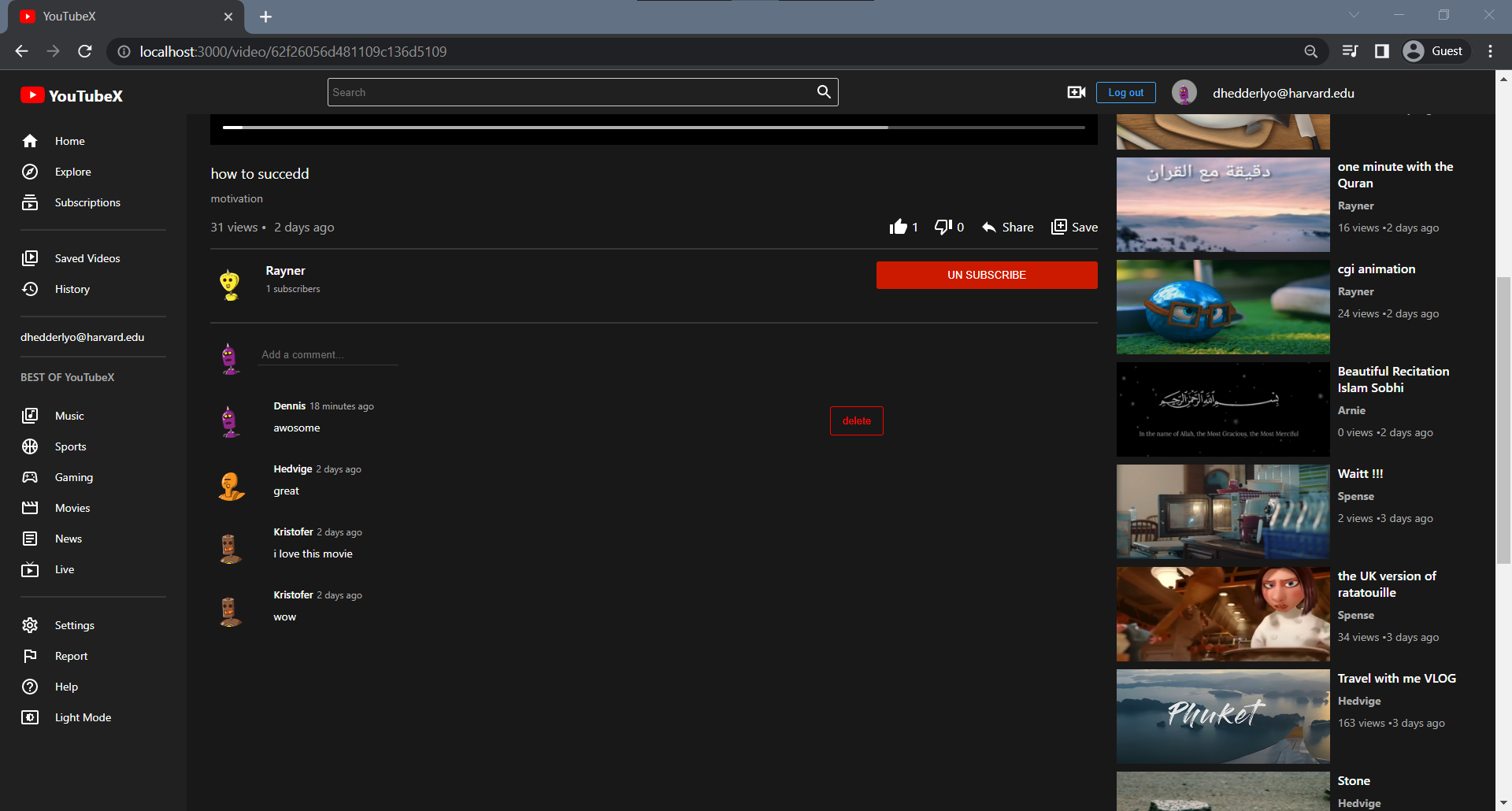
Task: Open 'one minute with the Quran' thumbnail
Action: (1223, 205)
